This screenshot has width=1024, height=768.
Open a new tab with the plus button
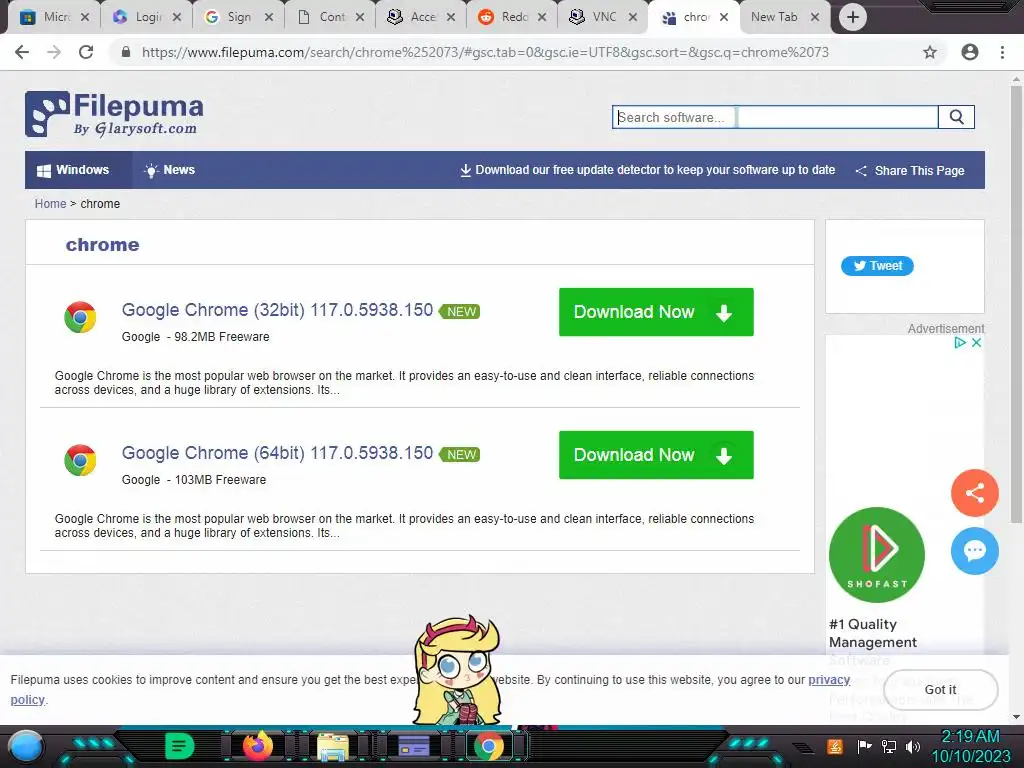(852, 17)
